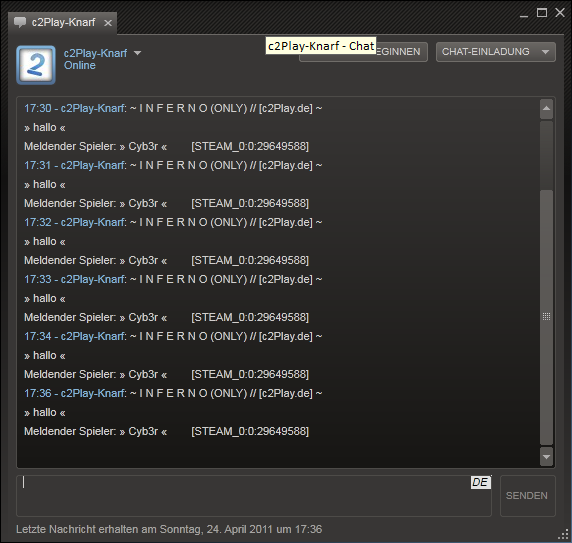Click the Steam ID under the 17:30 message
Image resolution: width=572 pixels, height=543 pixels.
click(x=250, y=146)
